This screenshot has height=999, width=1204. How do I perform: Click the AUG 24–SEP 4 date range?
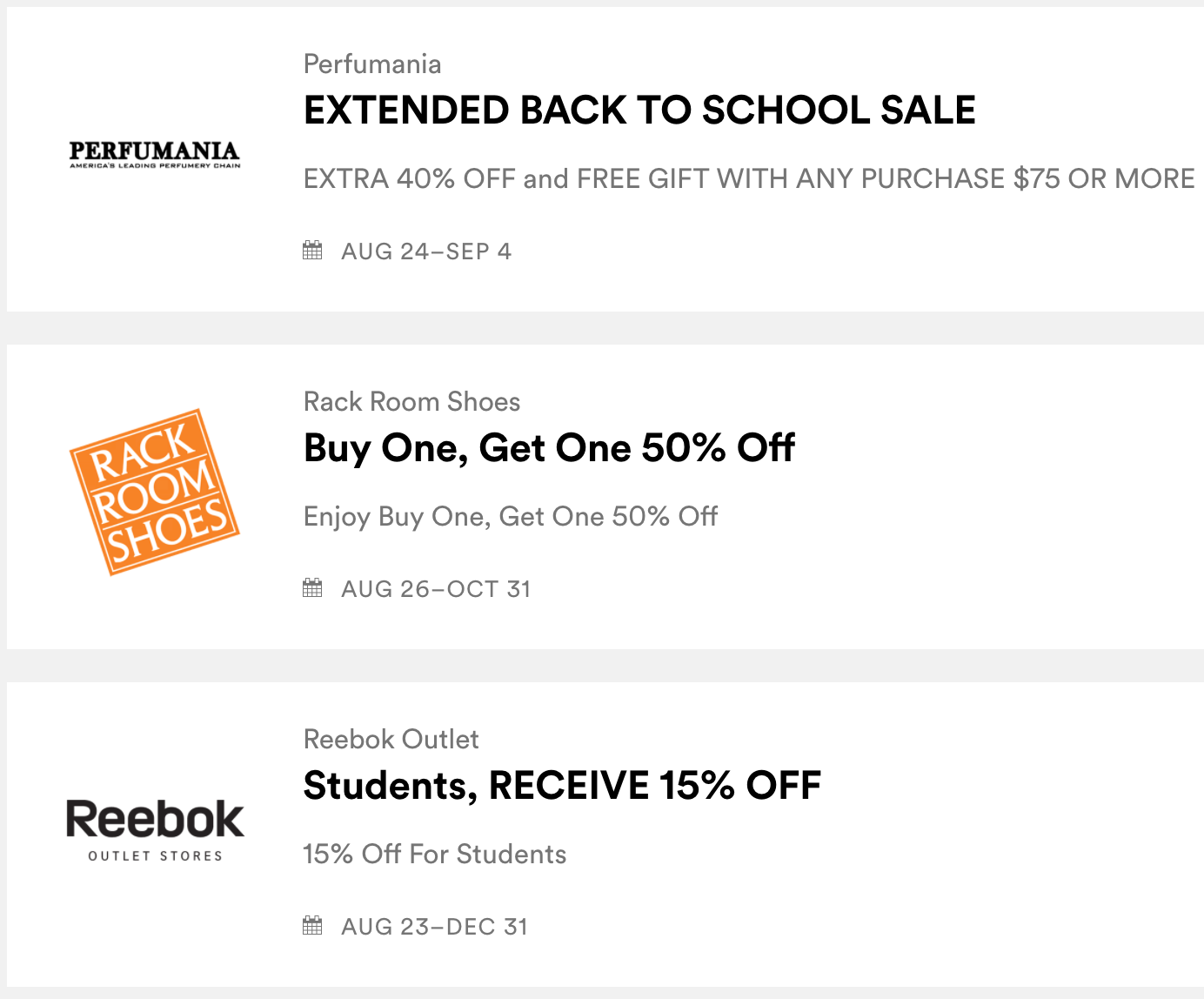coord(426,251)
